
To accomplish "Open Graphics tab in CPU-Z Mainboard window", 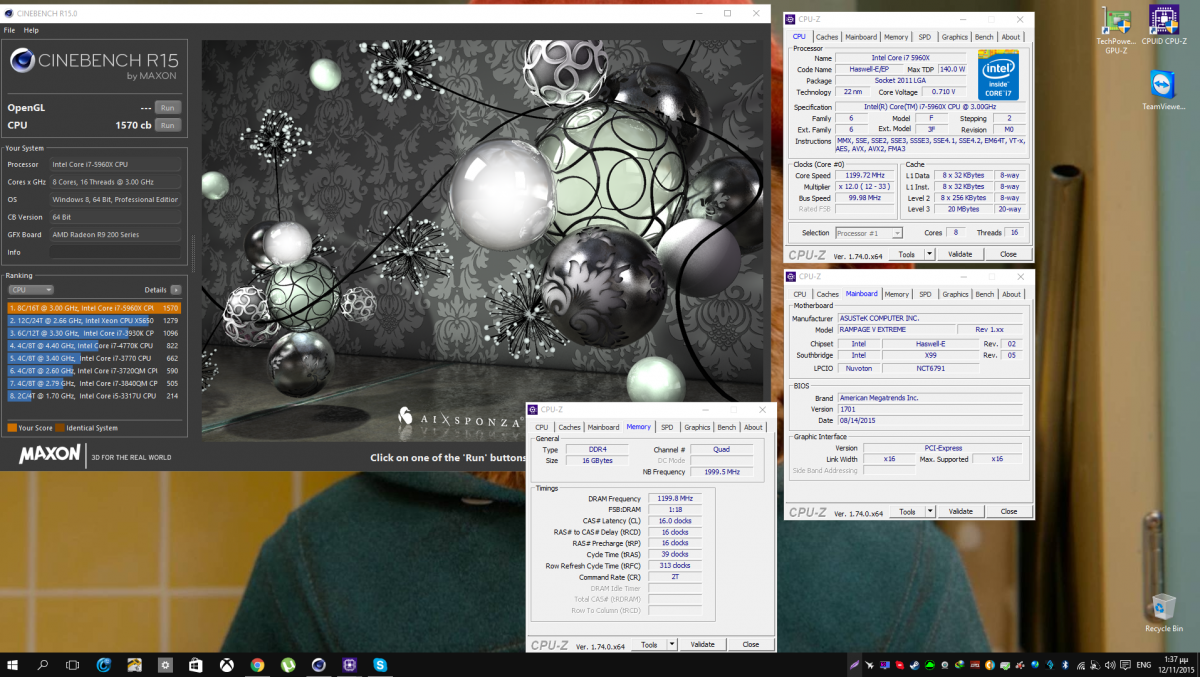I will click(x=955, y=294).
